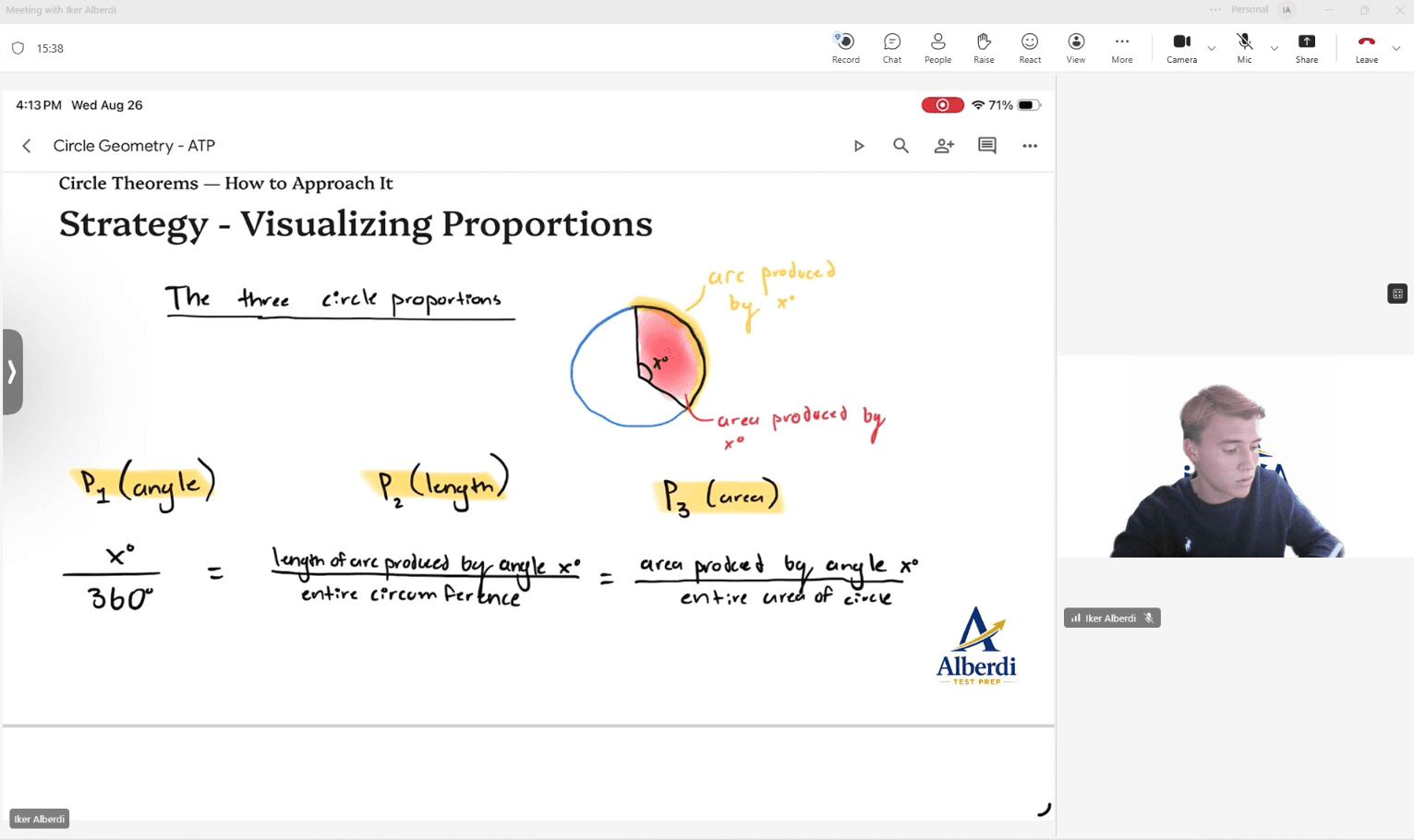Show the People participant list
Viewport: 1414px width, 840px height.
tap(937, 48)
